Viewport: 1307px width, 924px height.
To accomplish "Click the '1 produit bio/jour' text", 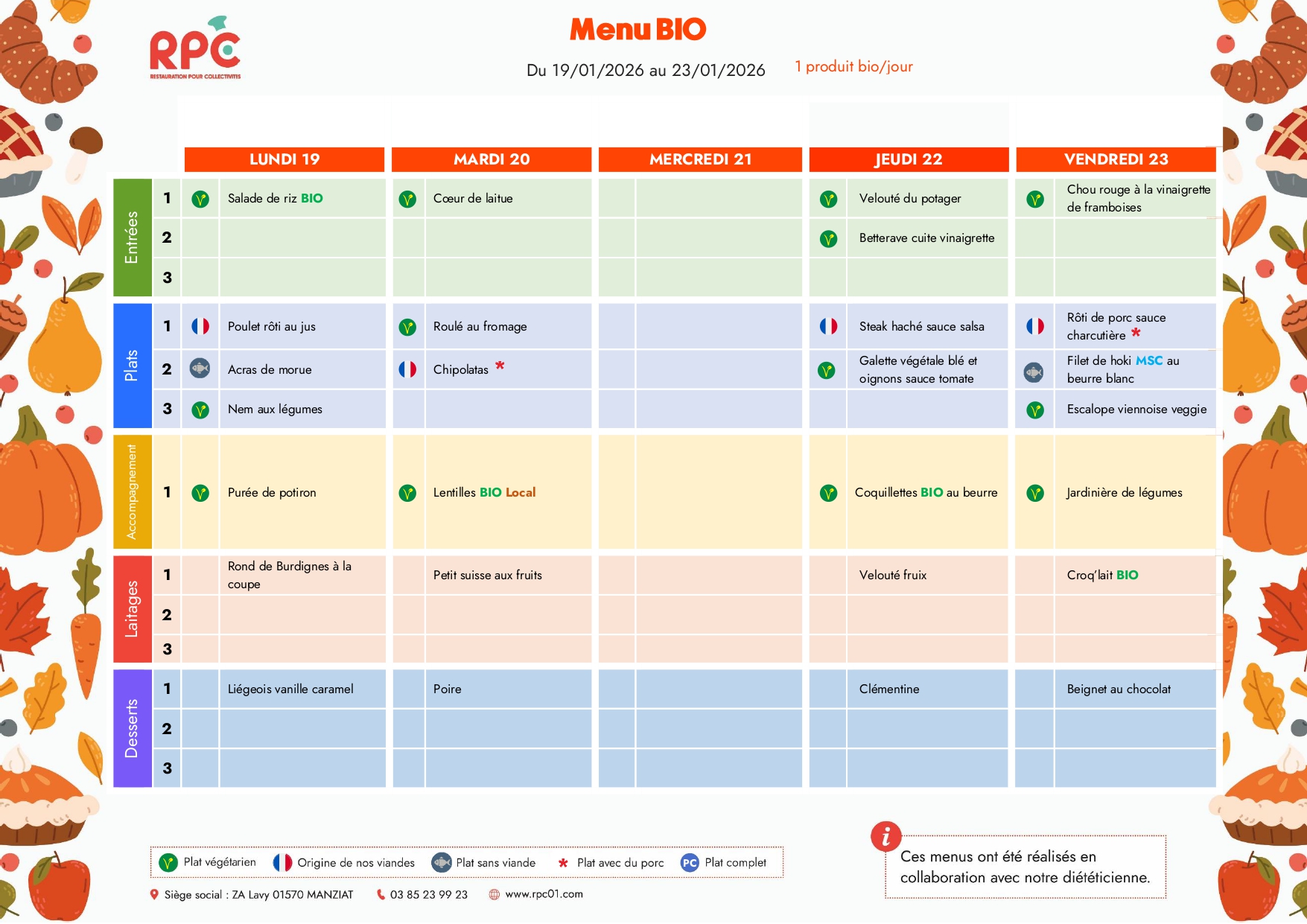I will click(x=853, y=66).
